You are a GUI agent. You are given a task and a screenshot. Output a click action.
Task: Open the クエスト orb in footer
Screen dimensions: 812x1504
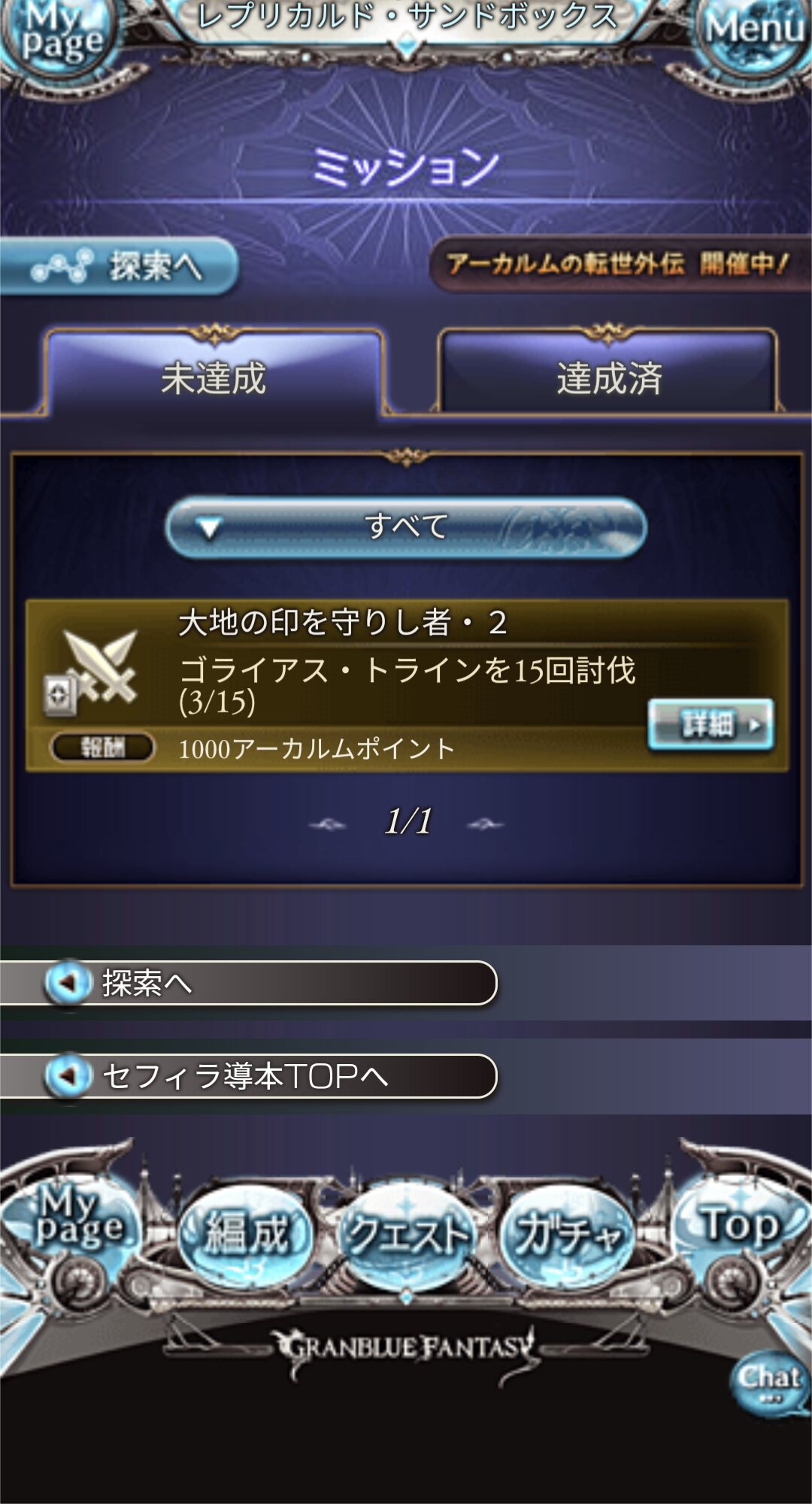click(x=406, y=1235)
